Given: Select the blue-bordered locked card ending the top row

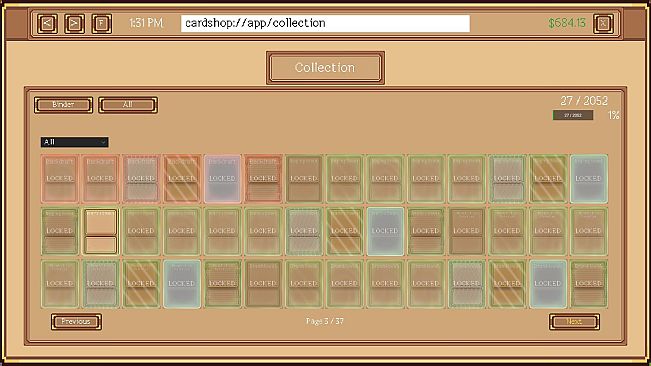Looking at the screenshot, I should point(589,179).
